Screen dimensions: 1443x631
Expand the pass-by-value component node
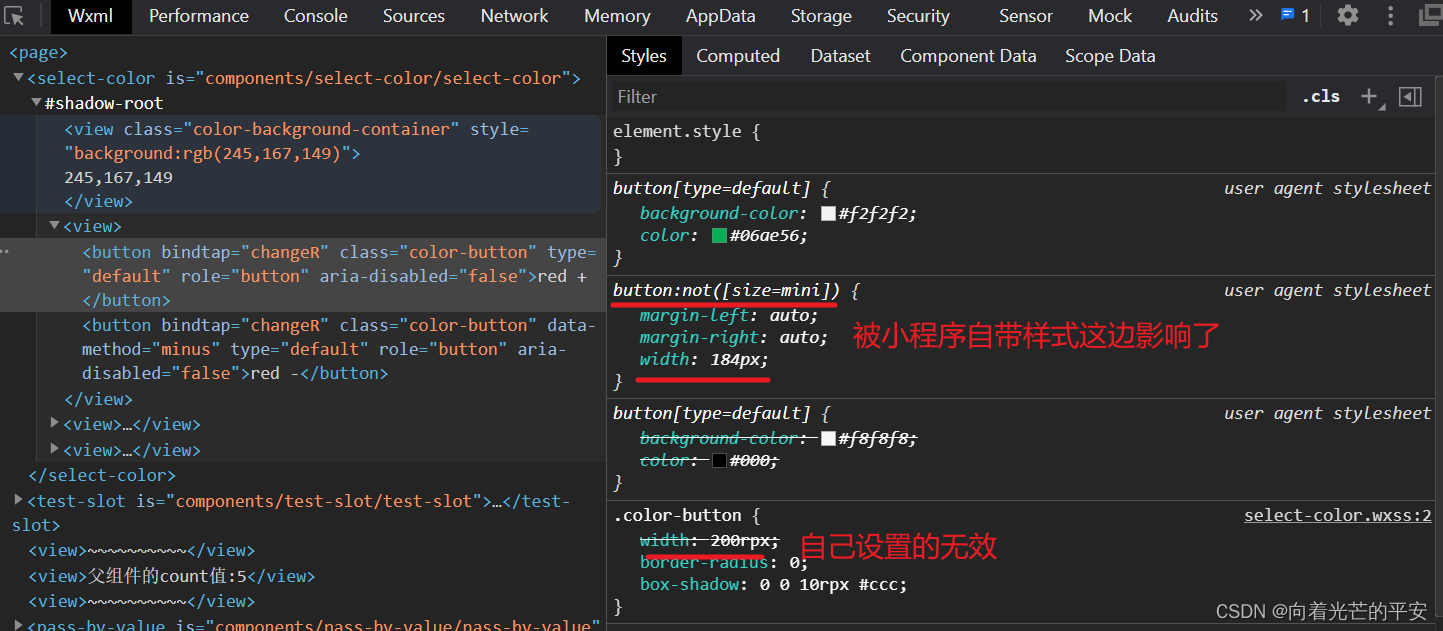click(19, 625)
